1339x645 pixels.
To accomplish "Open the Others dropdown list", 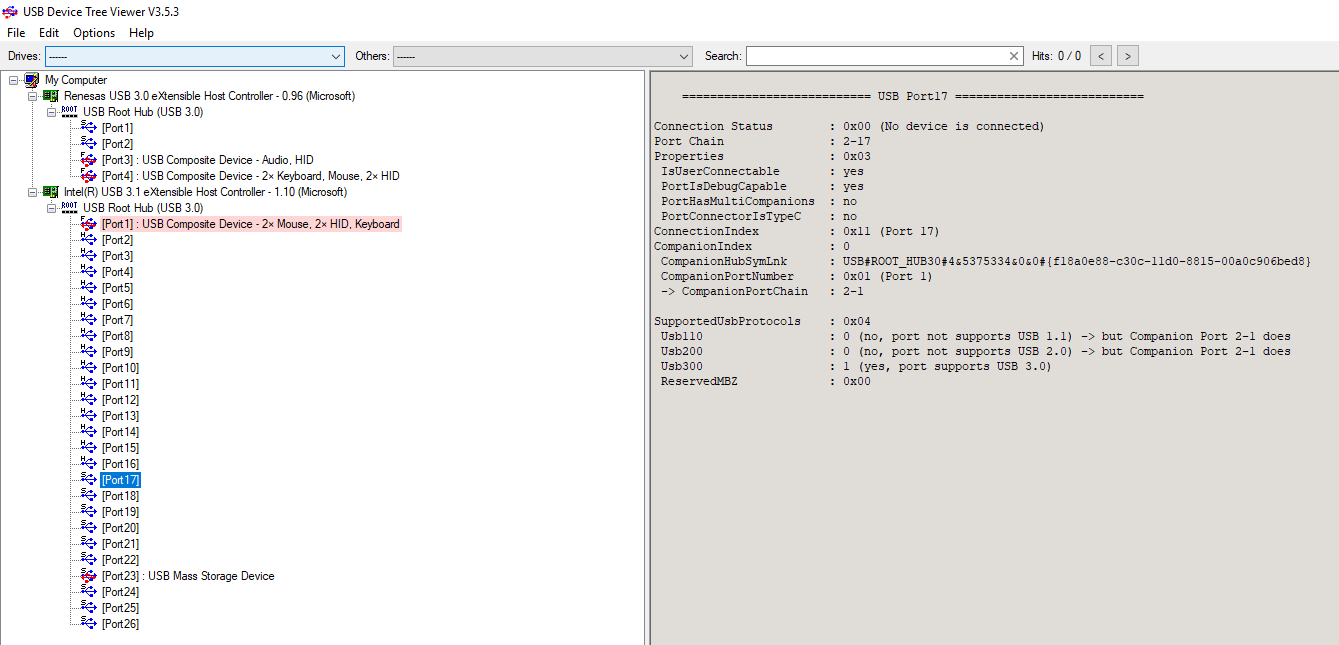I will point(684,56).
